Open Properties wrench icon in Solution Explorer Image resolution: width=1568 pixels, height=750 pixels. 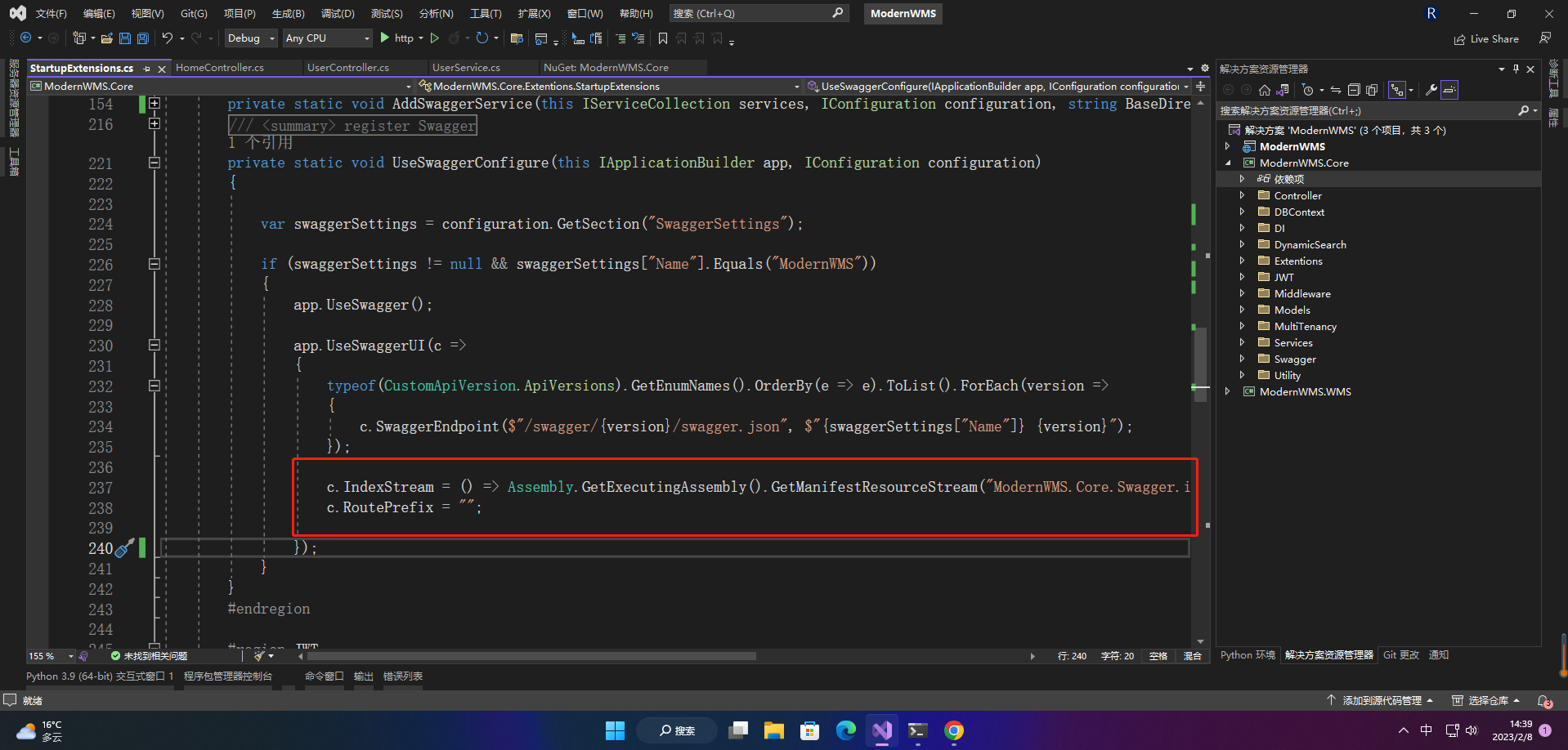(x=1431, y=90)
